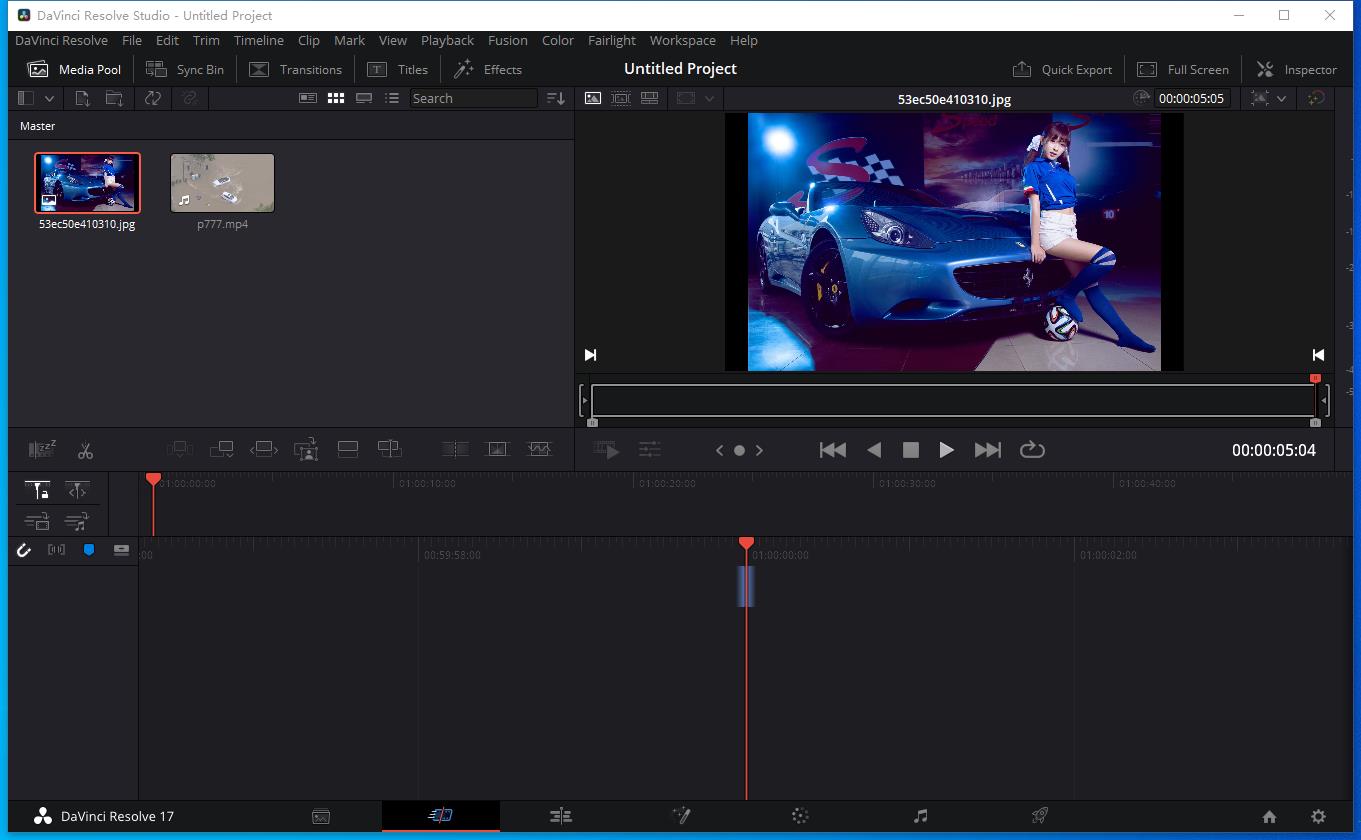
Task: Click the Dissolve transition icon
Action: tap(497, 450)
